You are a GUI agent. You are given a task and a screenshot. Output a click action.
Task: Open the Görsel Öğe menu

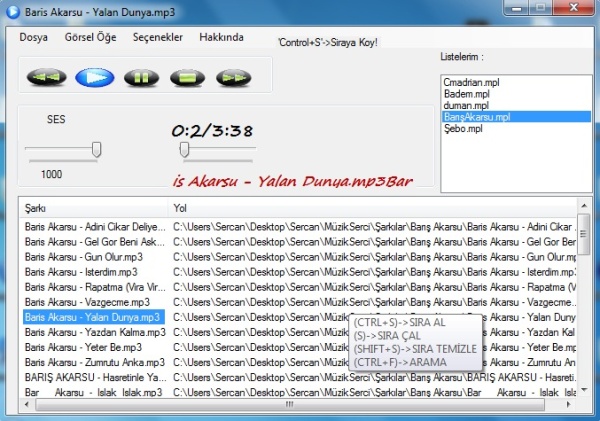click(90, 37)
